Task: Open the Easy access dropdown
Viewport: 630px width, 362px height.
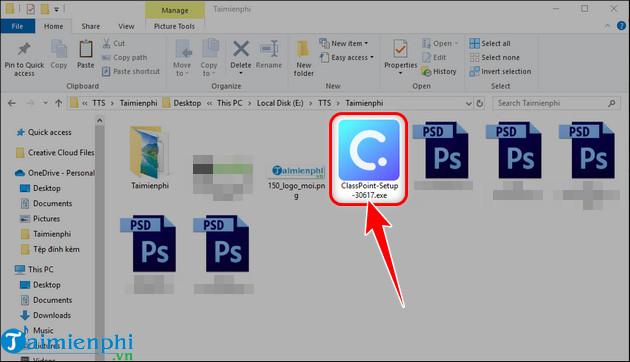Action: pos(347,57)
